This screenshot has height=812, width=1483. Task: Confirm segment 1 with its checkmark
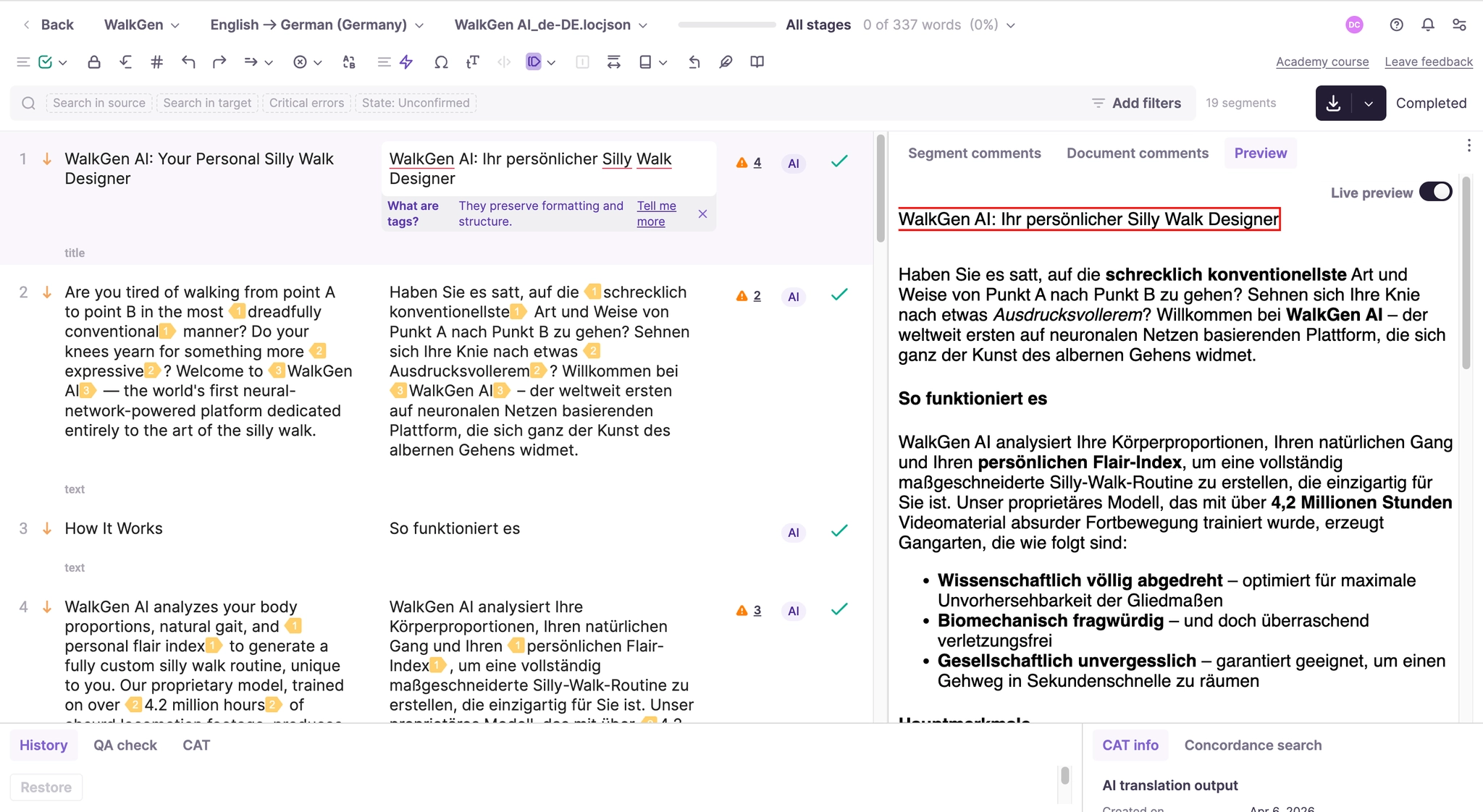tap(839, 161)
